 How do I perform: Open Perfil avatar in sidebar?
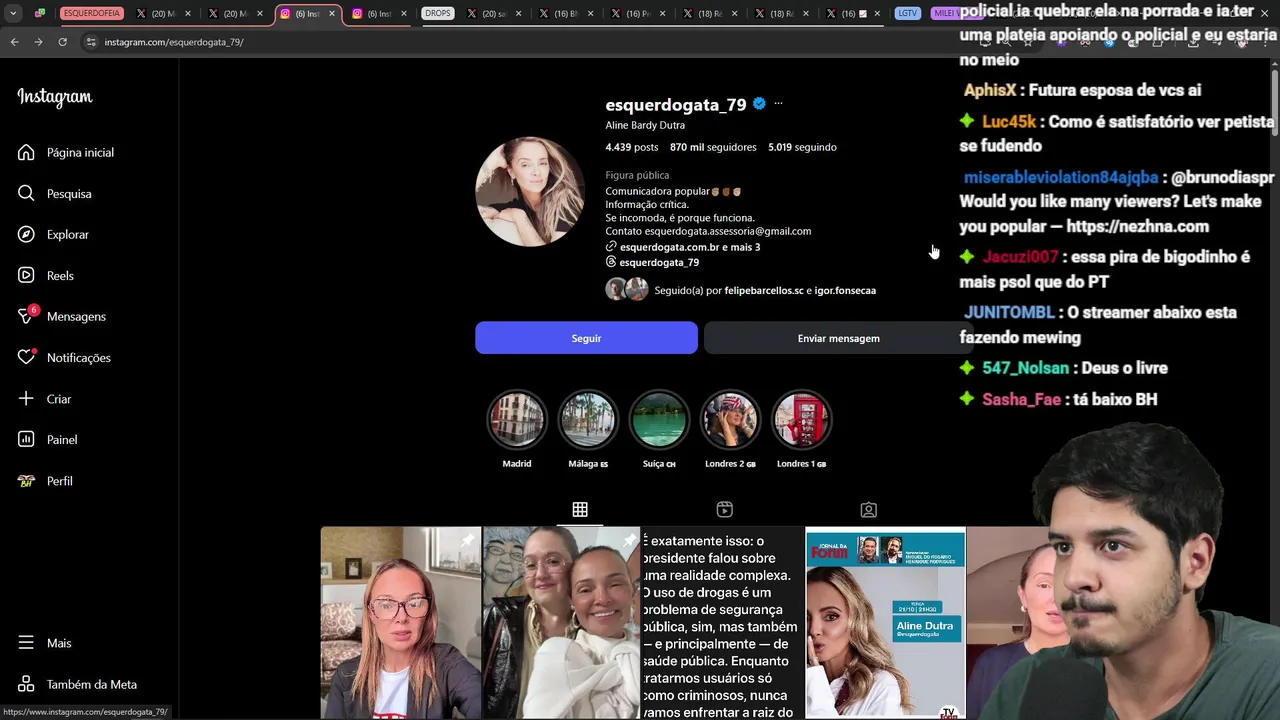[x=26, y=480]
